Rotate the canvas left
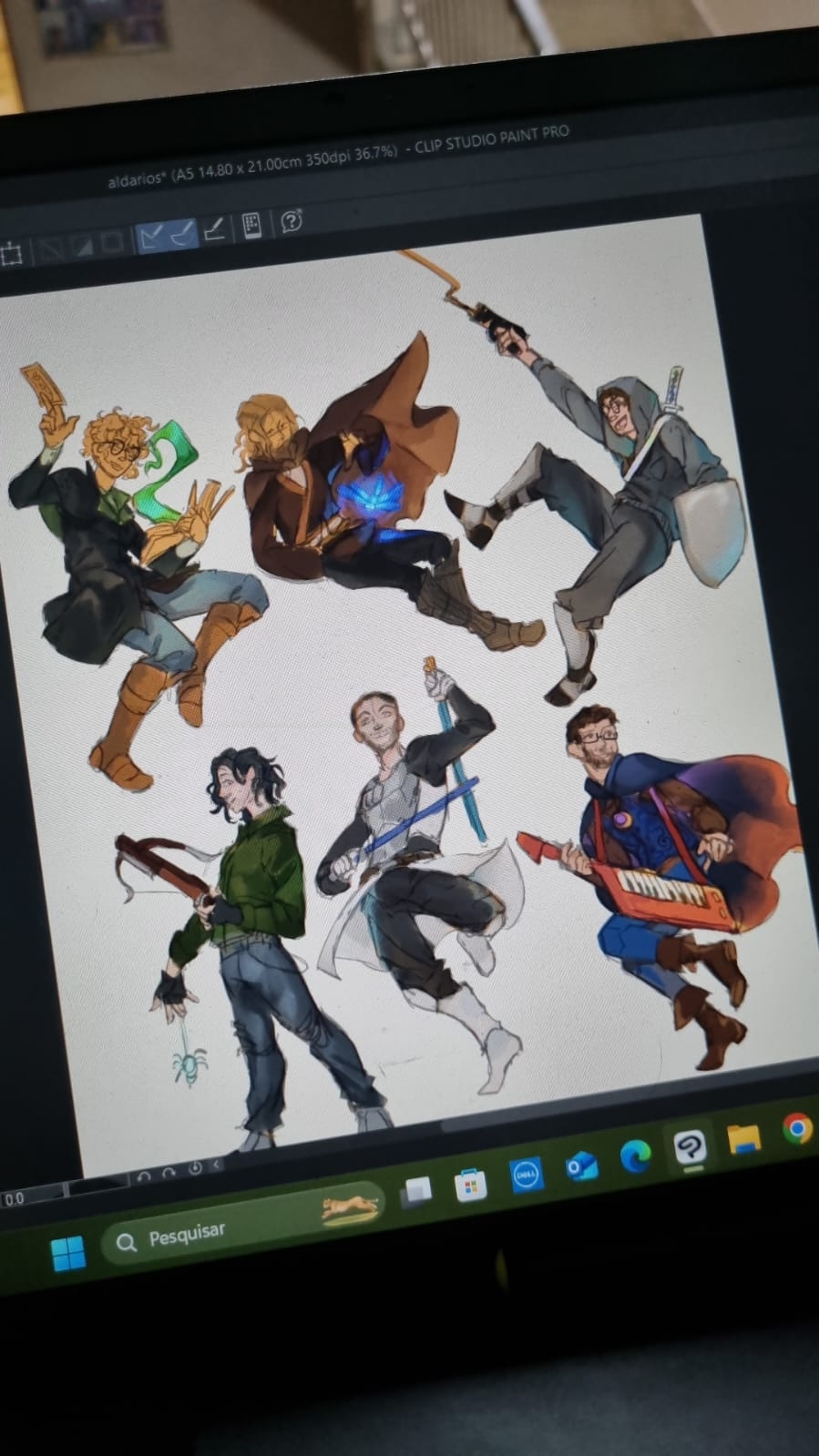 144,1176
